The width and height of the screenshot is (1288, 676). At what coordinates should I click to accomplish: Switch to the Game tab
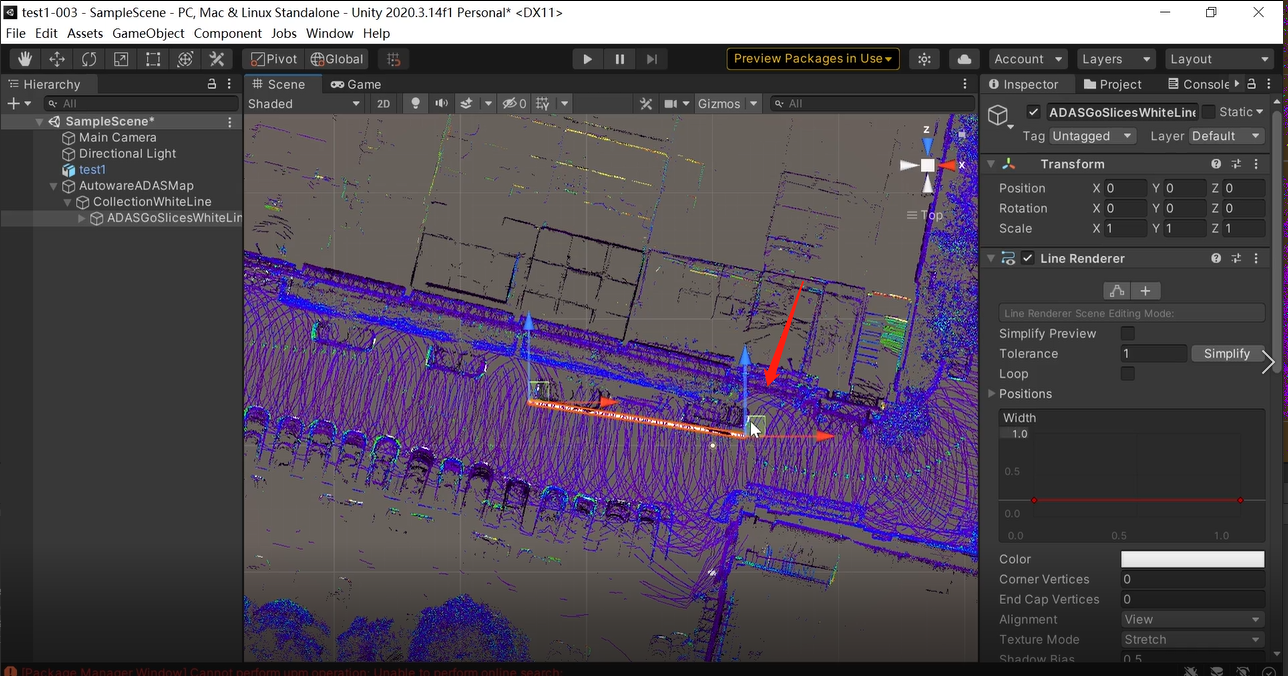click(356, 84)
